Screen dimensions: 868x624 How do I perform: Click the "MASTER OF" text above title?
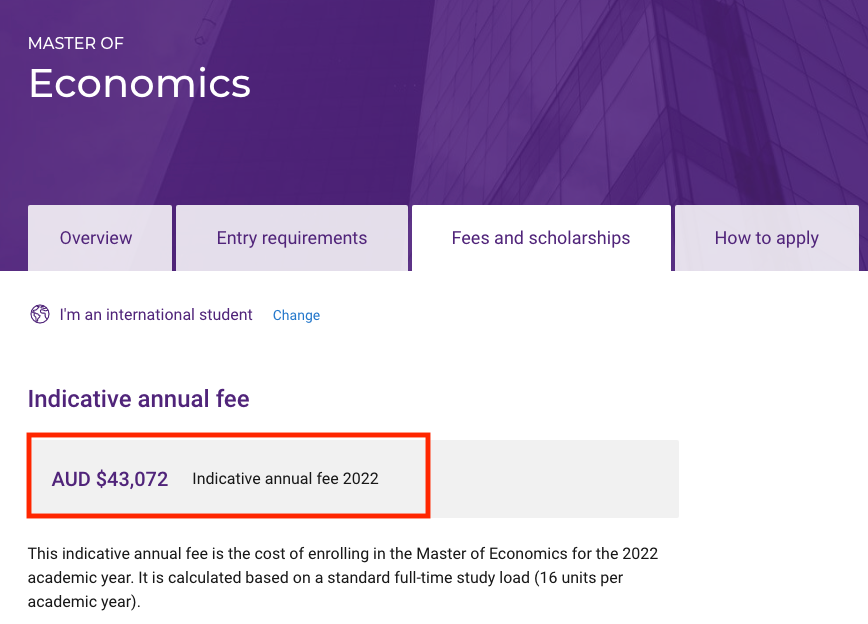click(x=76, y=43)
